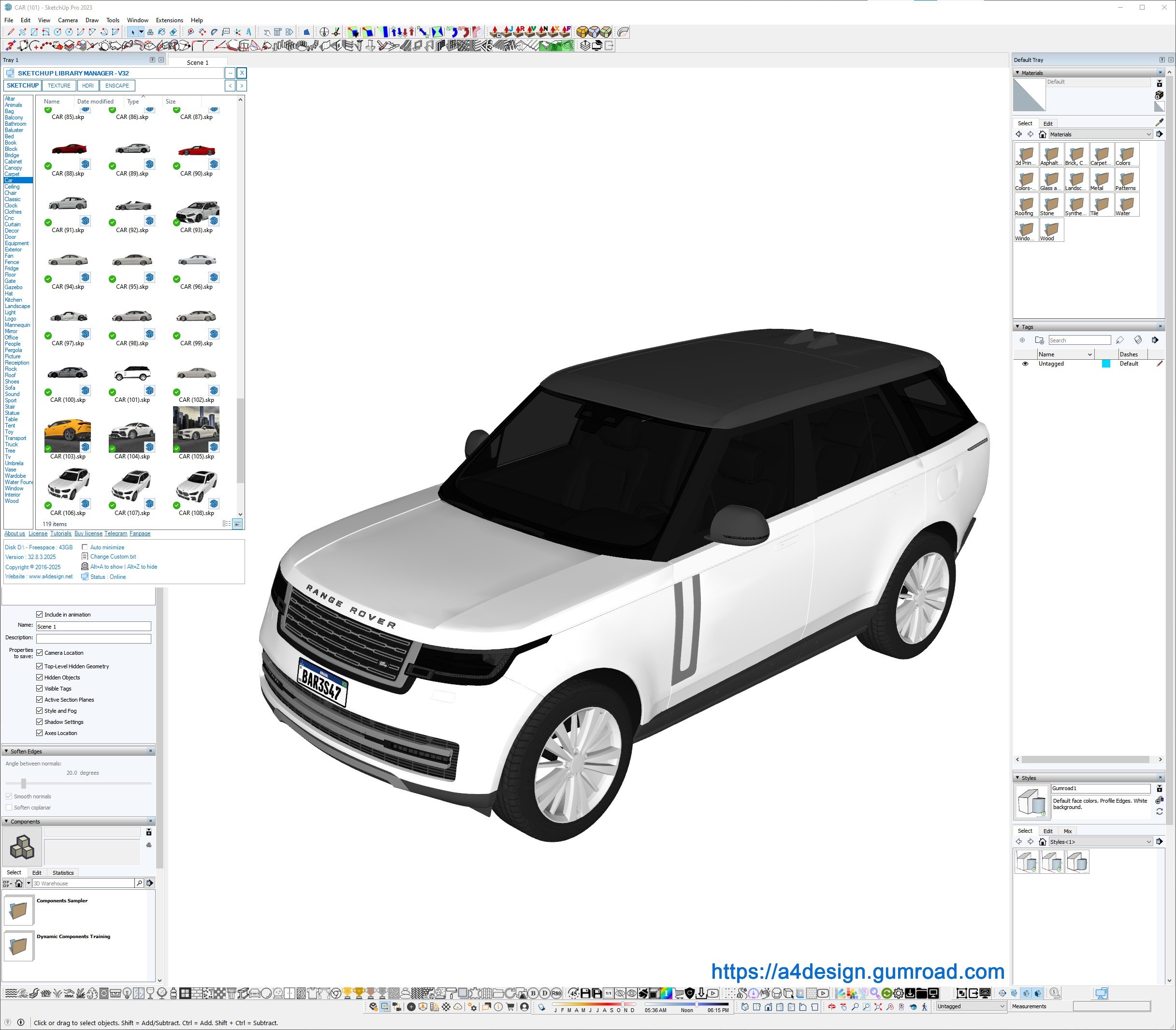
Task: Open the Styles<1> collection dropdown
Action: point(1148,841)
